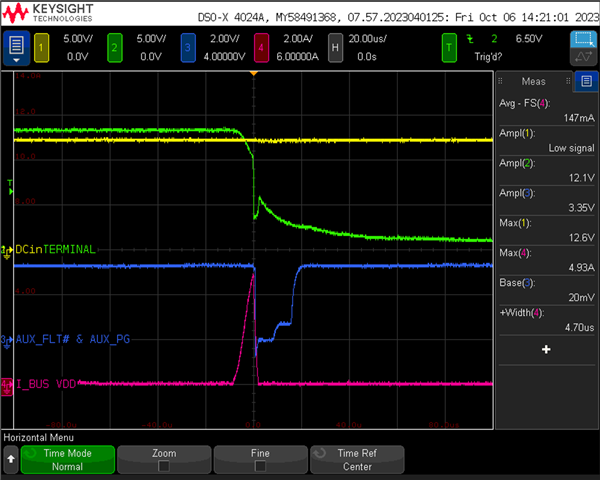Click channel 3 scale 2.00V/ value

click(x=225, y=39)
